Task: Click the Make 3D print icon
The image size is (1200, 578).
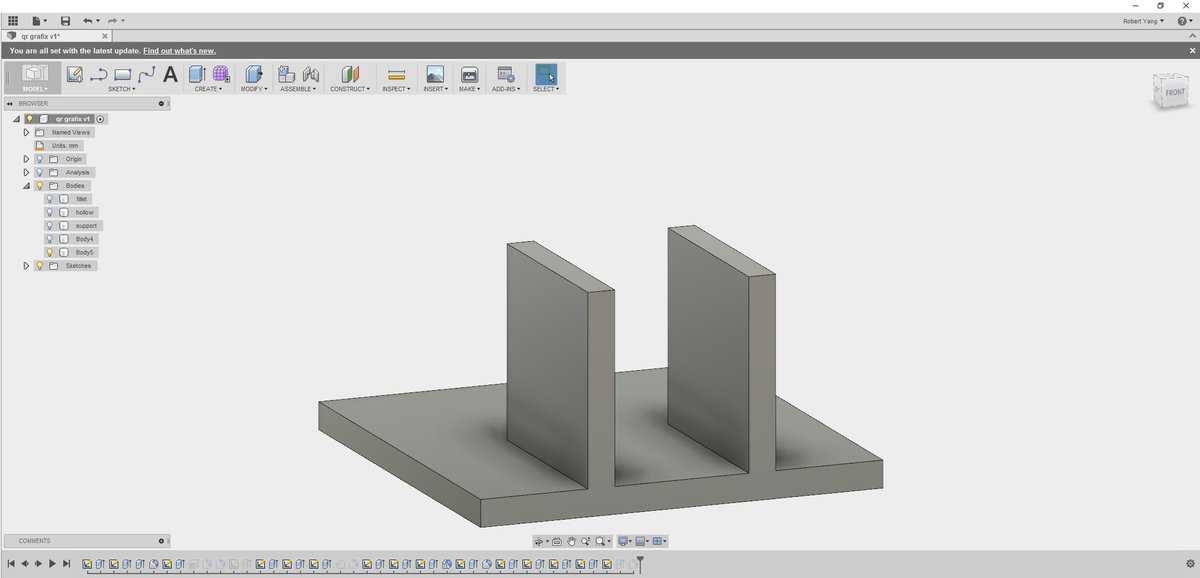Action: (469, 74)
